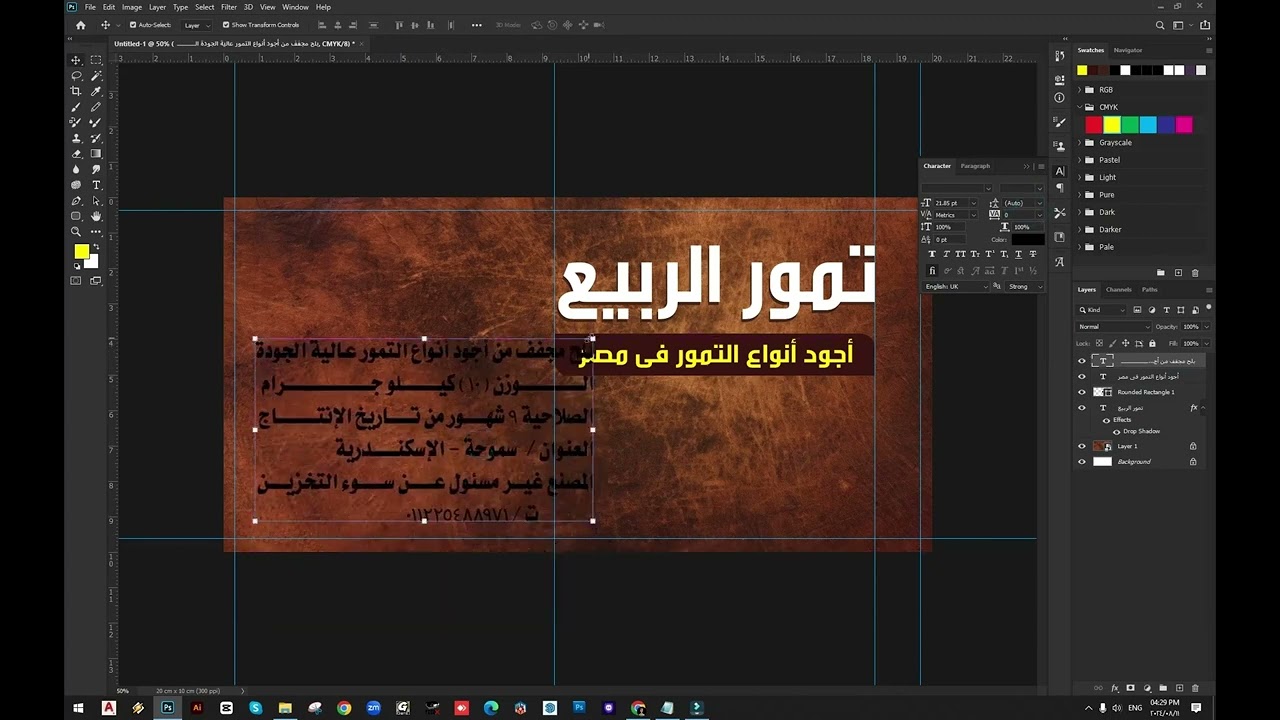The image size is (1280, 720).
Task: Toggle Drop Shadow effect visibility
Action: pos(1116,431)
